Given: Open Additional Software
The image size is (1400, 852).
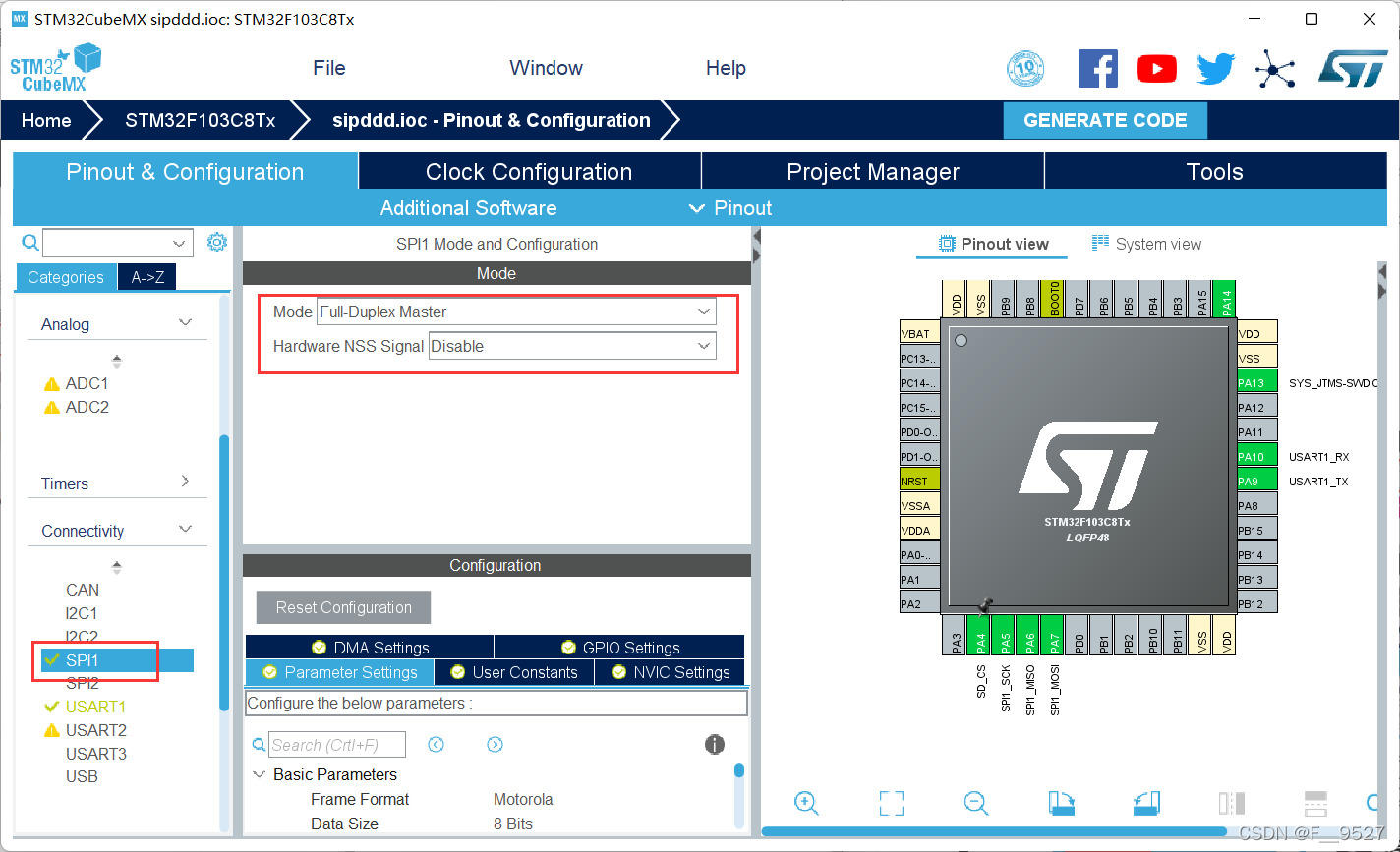Looking at the screenshot, I should pos(468,208).
